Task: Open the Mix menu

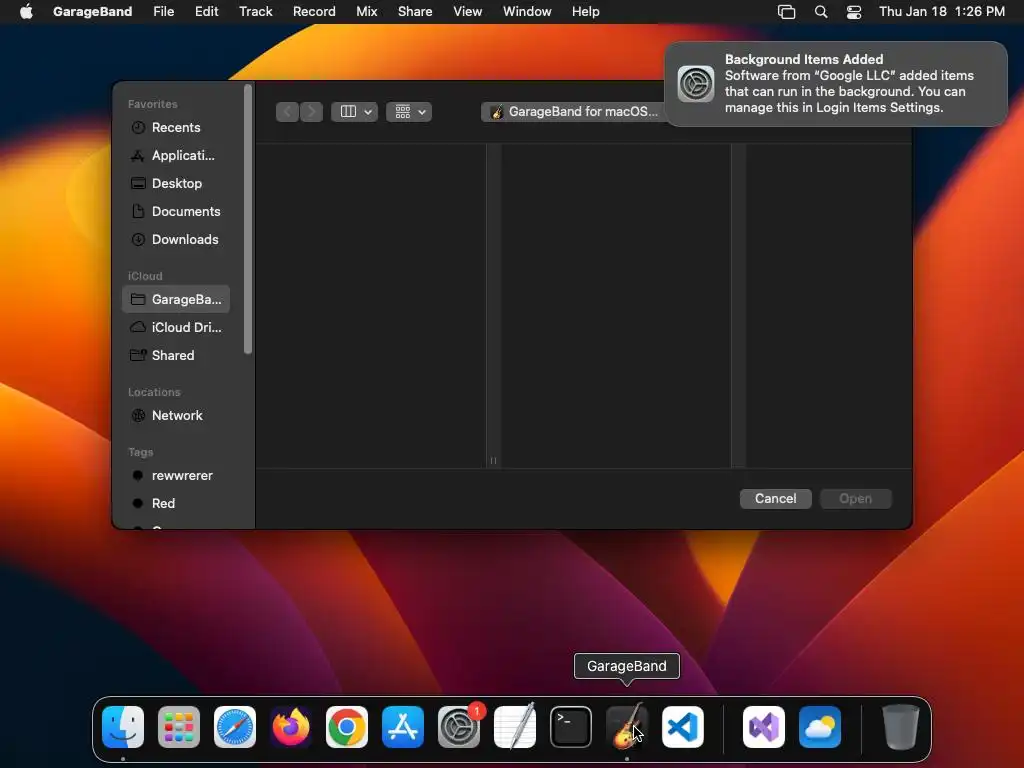Action: 366,12
